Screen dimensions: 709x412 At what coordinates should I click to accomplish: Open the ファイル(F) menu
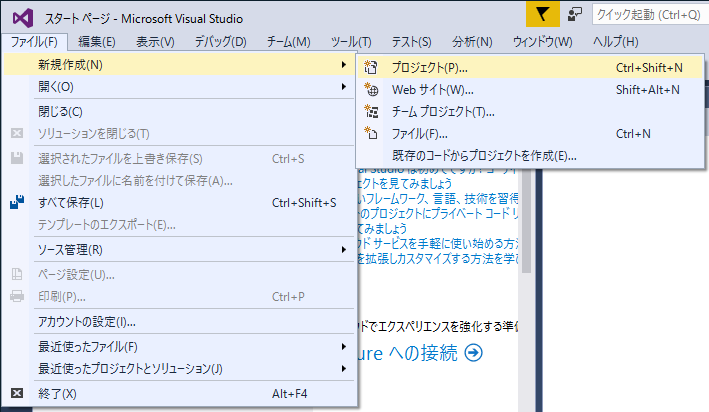(34, 42)
